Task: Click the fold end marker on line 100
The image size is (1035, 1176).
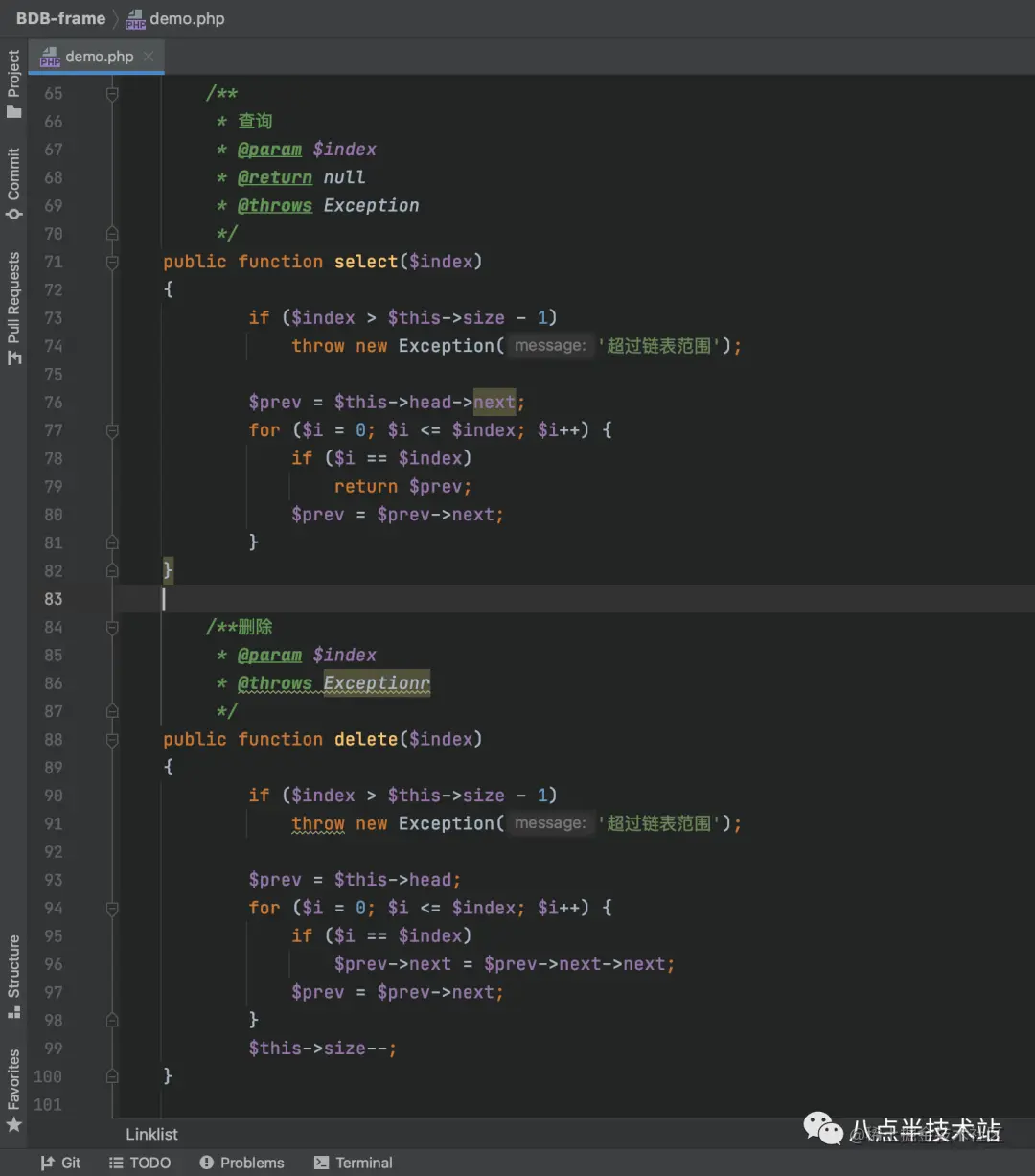Action: click(x=112, y=1076)
